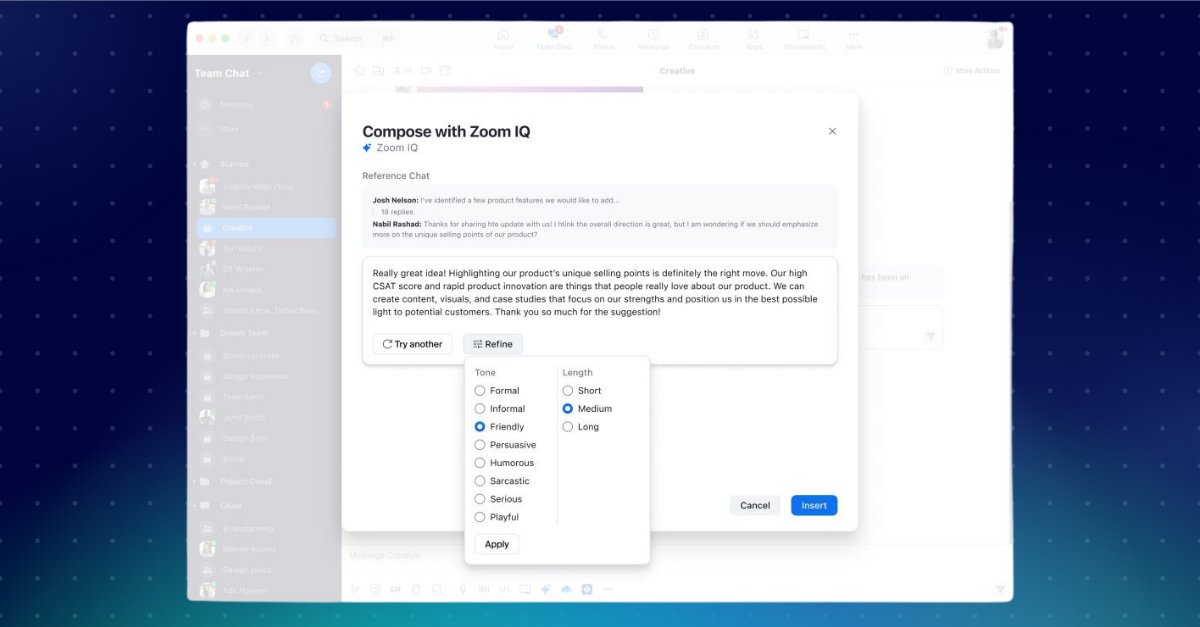Switch to Meetings via the clock icon
Screen dimensions: 1200x627
654,38
